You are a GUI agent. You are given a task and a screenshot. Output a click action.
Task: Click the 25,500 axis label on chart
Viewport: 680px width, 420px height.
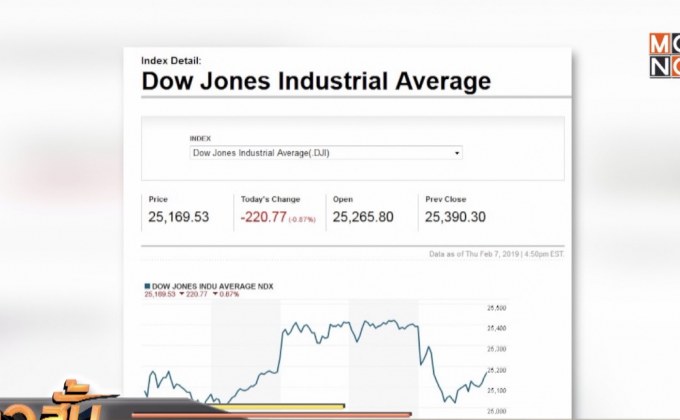tap(497, 308)
